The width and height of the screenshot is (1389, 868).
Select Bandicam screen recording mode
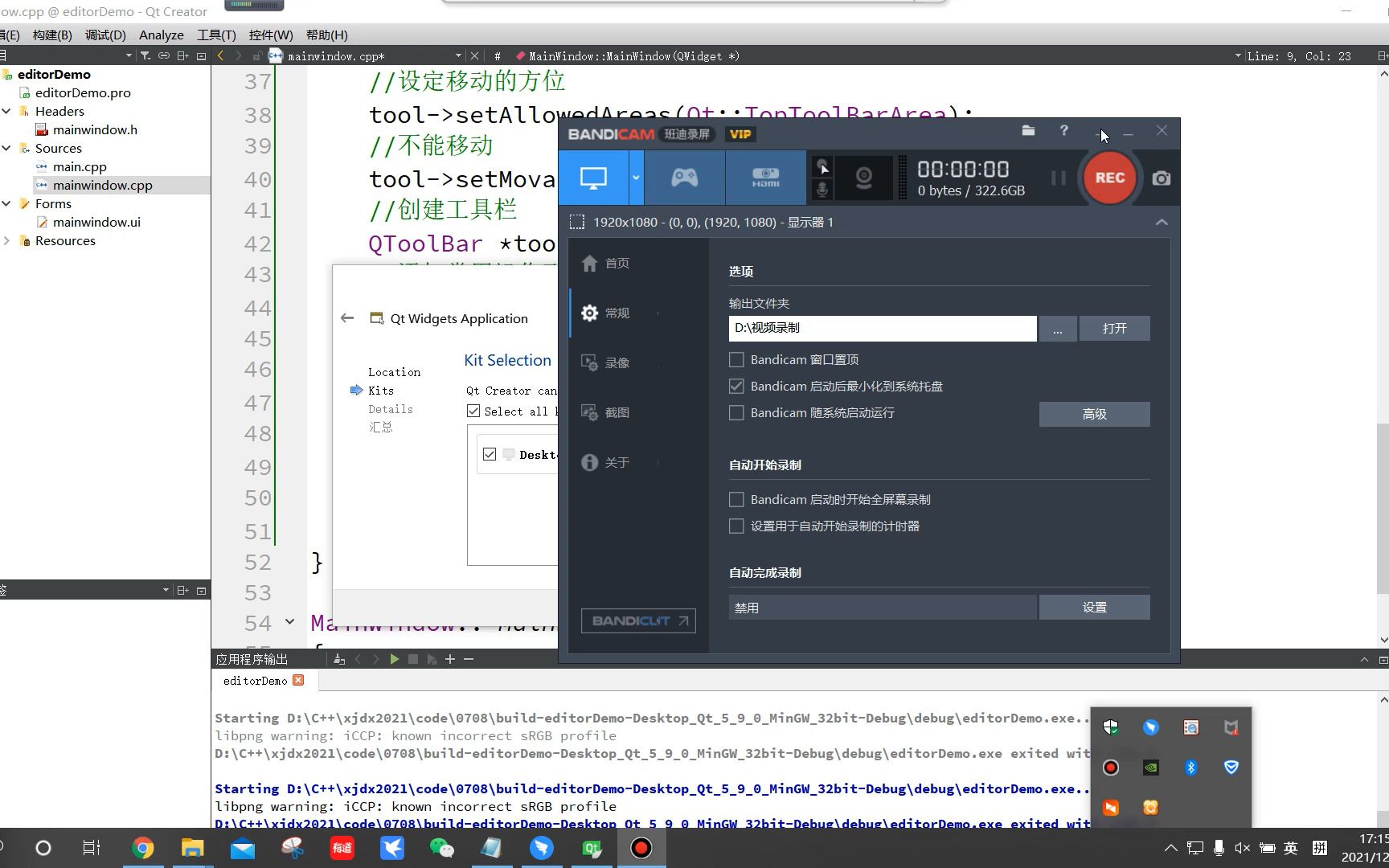593,178
